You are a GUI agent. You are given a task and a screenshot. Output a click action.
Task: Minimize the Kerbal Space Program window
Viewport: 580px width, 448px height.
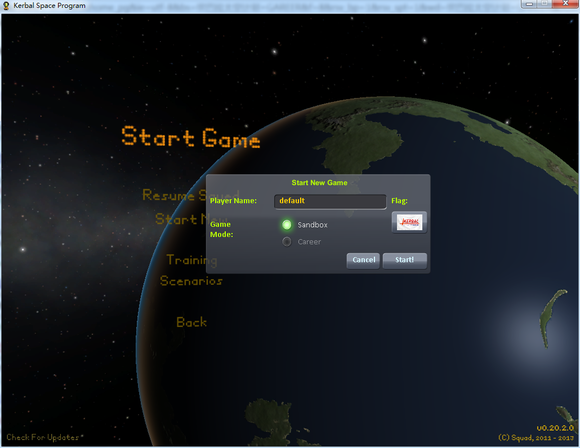529,4
